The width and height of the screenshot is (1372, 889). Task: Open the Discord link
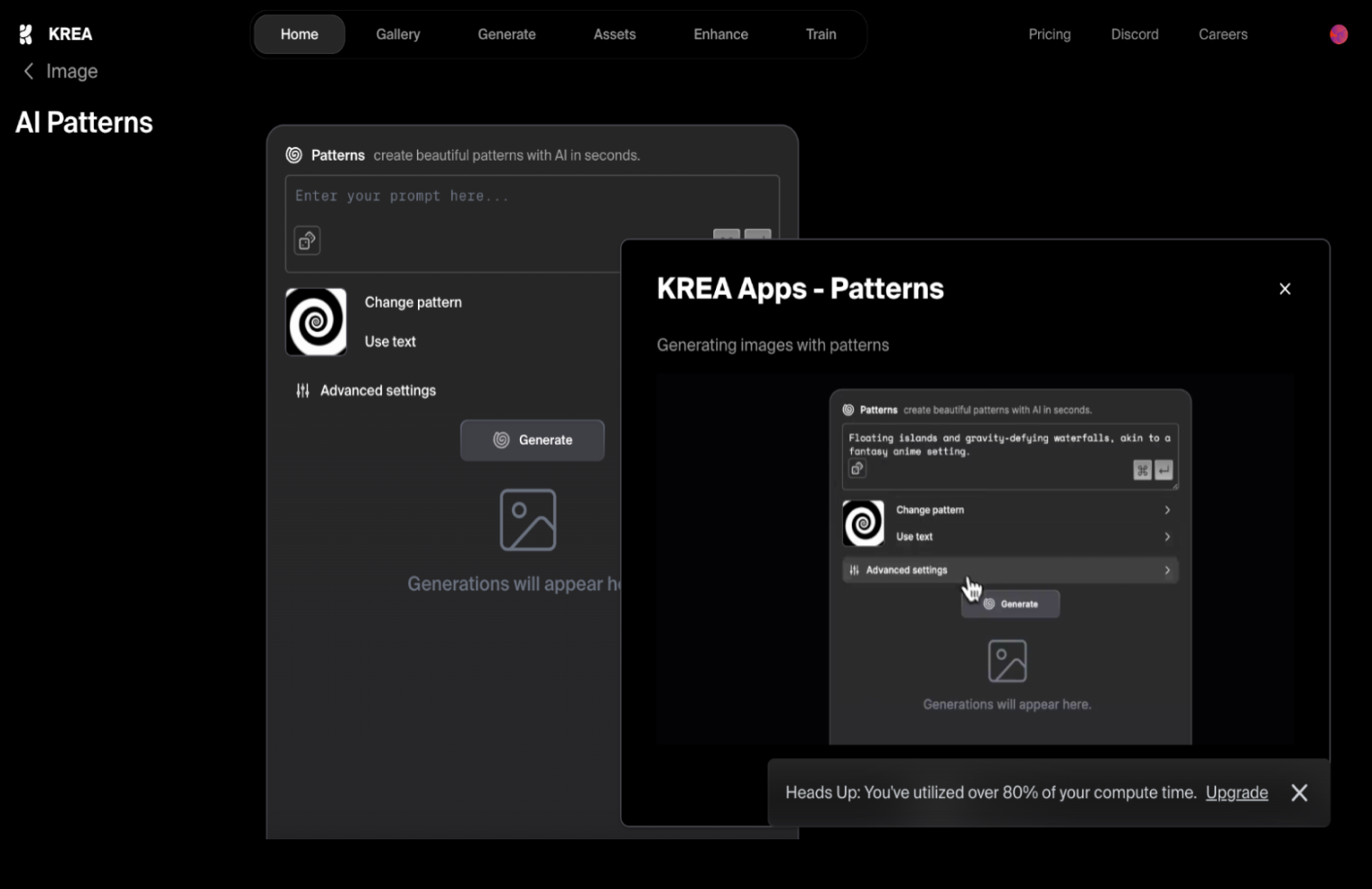(x=1135, y=34)
